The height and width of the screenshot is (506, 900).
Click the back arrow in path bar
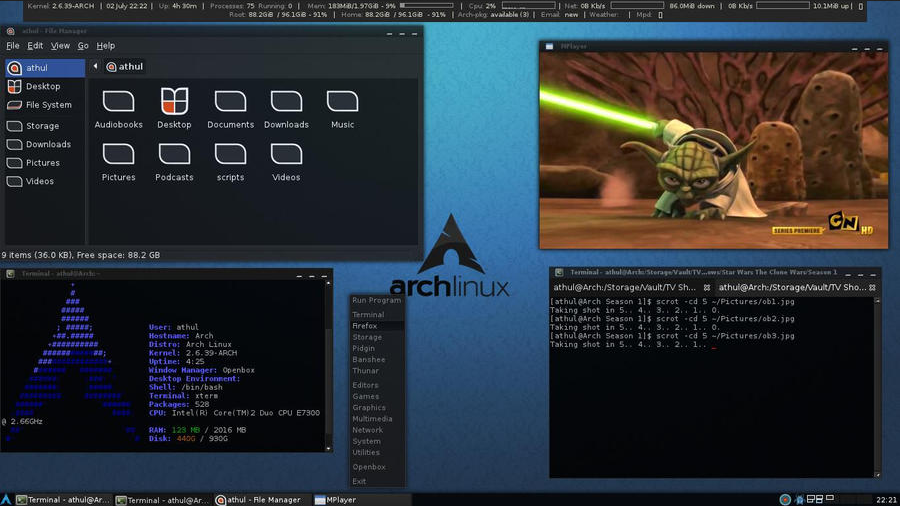coord(95,67)
